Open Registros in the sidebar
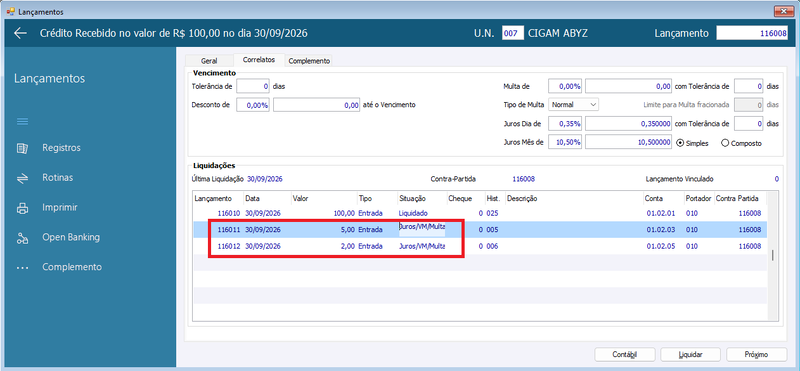This screenshot has height=371, width=800. coord(61,148)
